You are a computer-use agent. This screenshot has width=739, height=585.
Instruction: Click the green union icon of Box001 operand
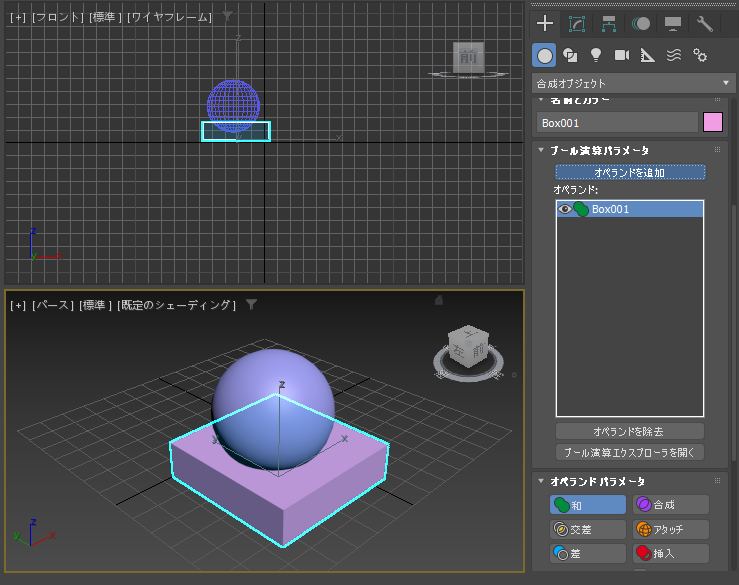581,209
